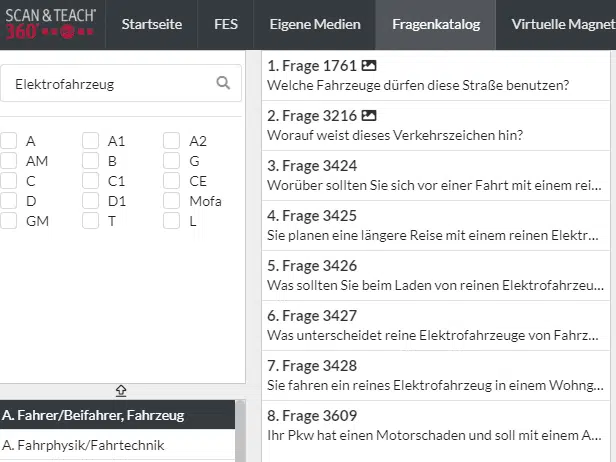Tick the Mofa checkbox
The image size is (616, 462).
coord(172,201)
